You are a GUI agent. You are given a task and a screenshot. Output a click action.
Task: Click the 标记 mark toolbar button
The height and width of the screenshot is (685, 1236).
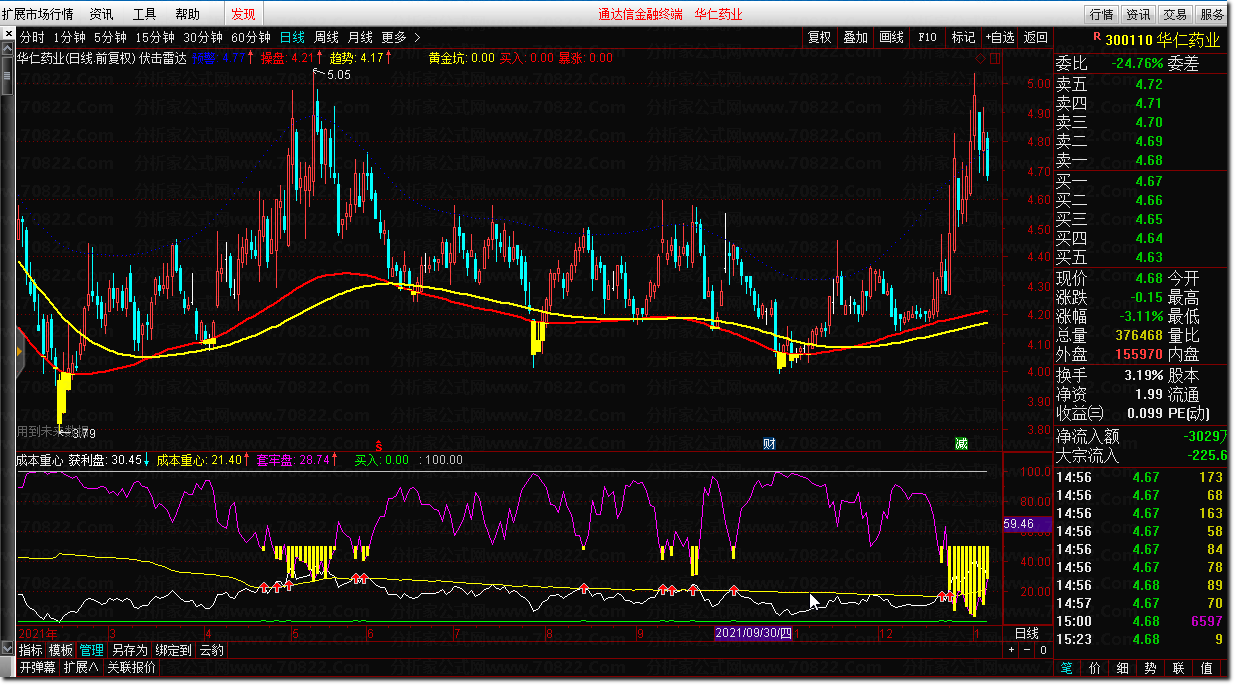click(963, 37)
